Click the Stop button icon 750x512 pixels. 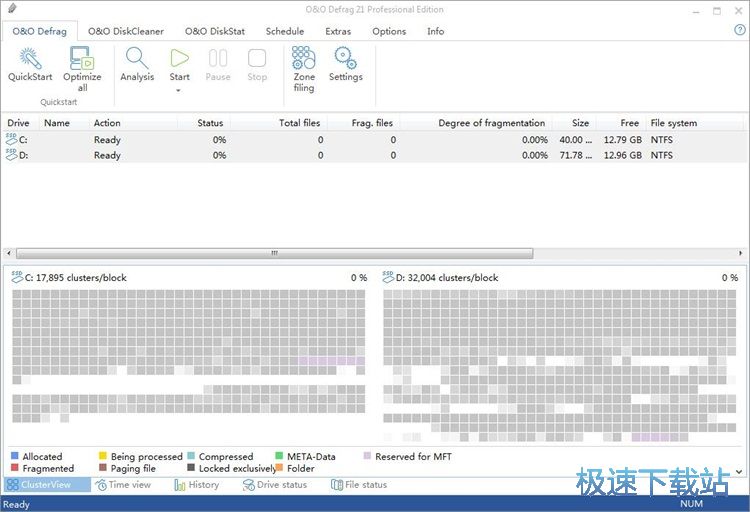click(257, 58)
